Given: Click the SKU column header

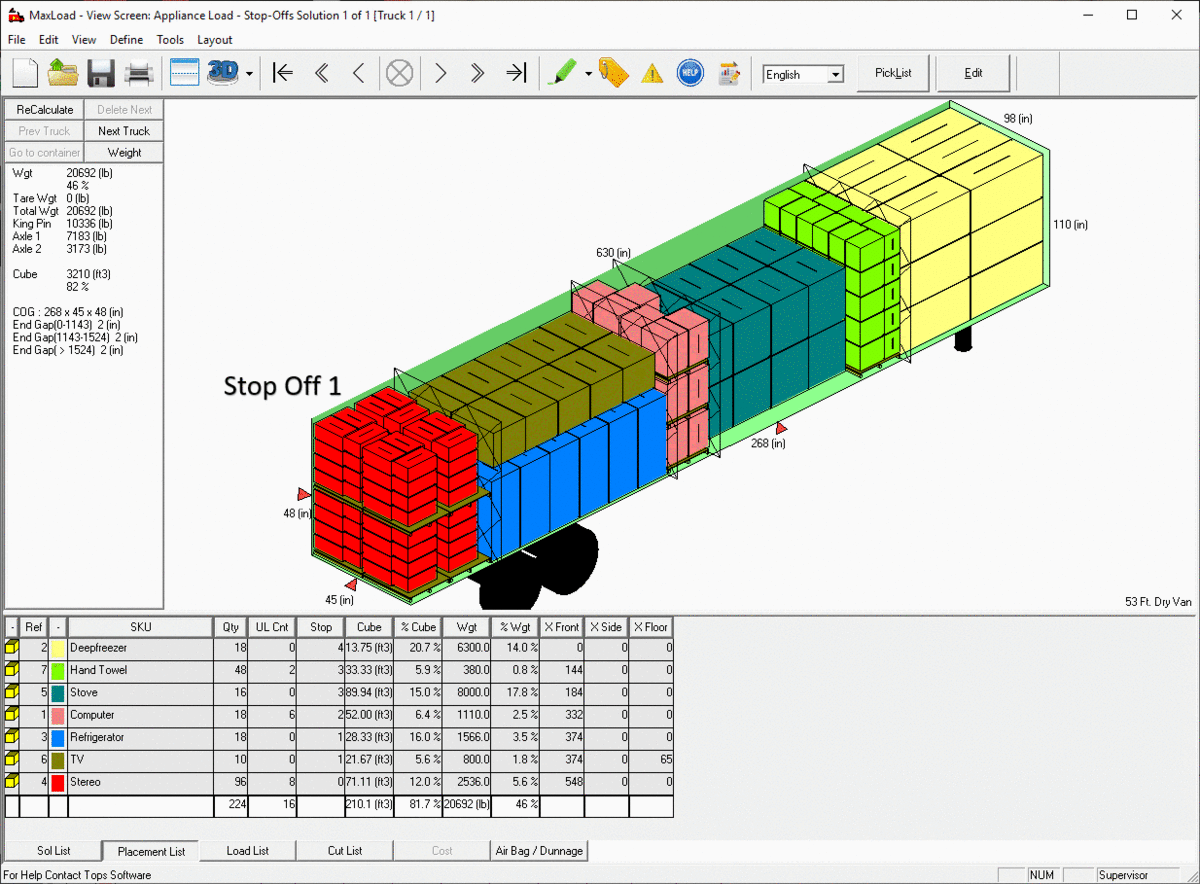Looking at the screenshot, I should 140,627.
